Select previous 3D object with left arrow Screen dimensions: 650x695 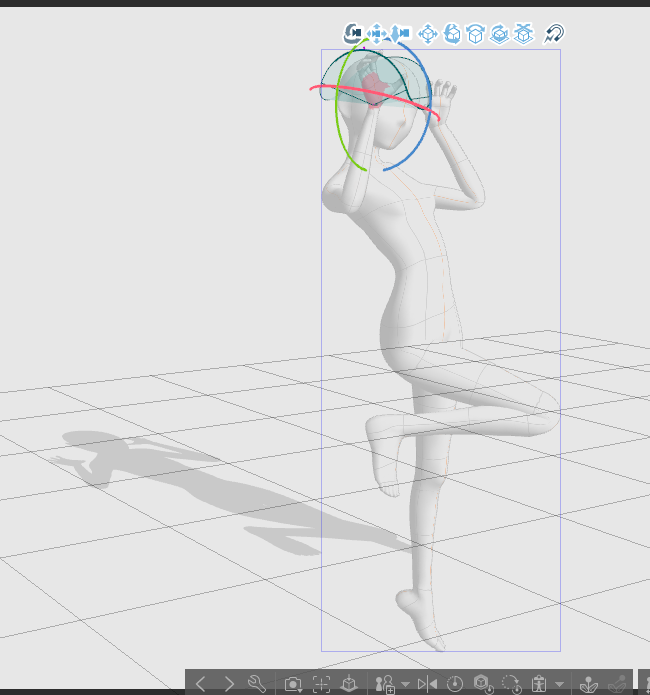coord(200,683)
